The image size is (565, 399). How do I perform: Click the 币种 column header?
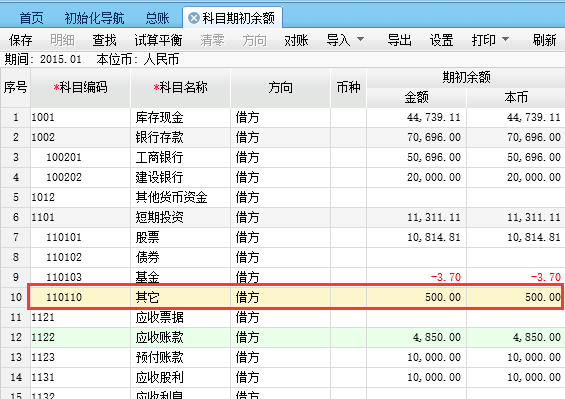[348, 88]
